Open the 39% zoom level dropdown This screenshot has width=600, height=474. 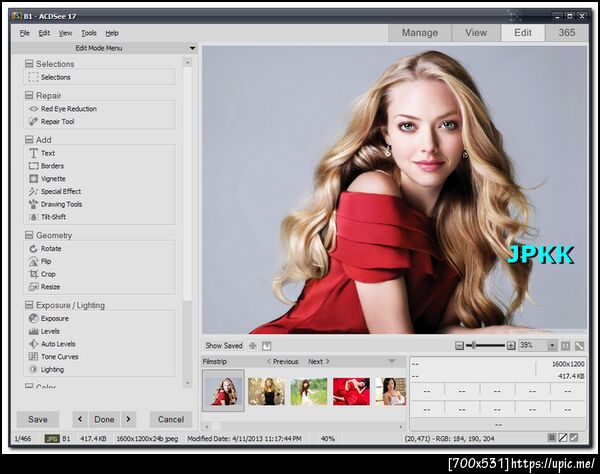(x=552, y=346)
